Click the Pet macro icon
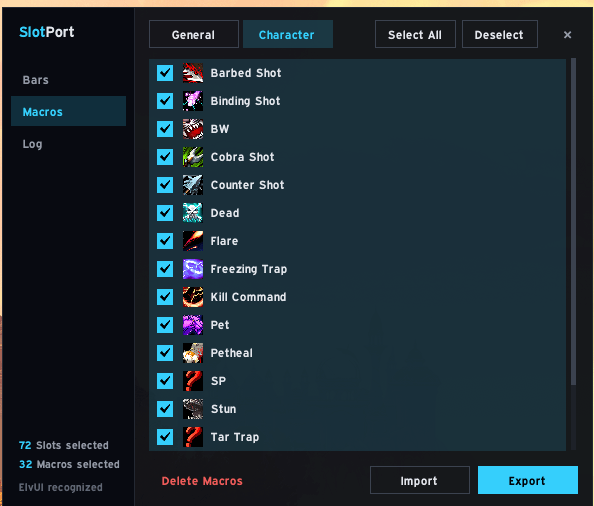 point(193,325)
